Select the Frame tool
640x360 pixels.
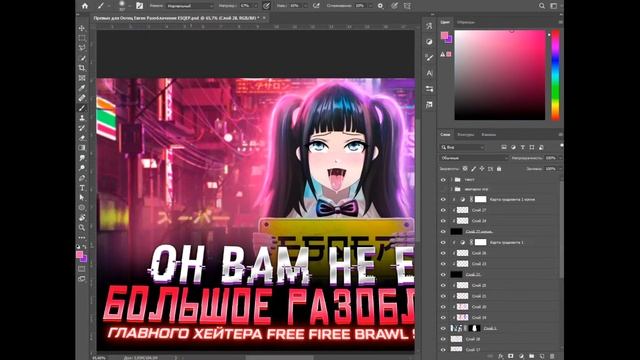[82, 78]
